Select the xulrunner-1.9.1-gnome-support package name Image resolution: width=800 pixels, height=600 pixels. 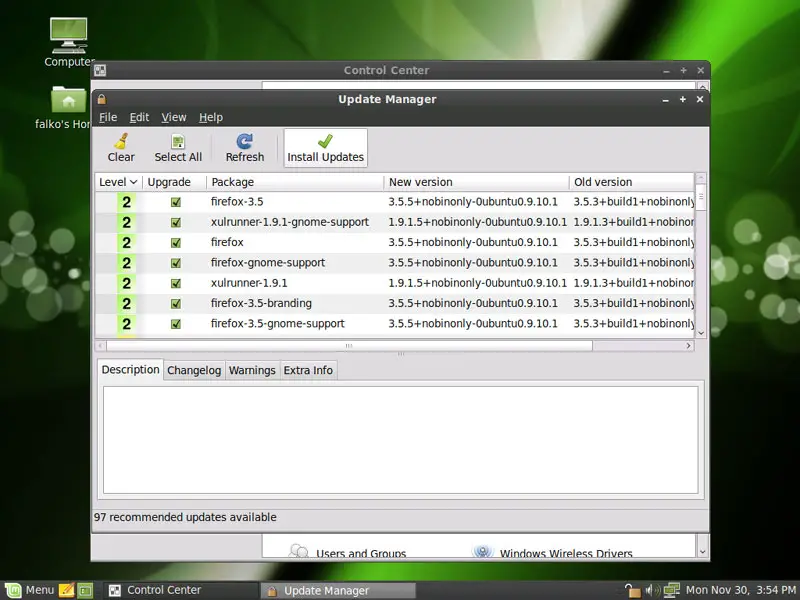[289, 222]
